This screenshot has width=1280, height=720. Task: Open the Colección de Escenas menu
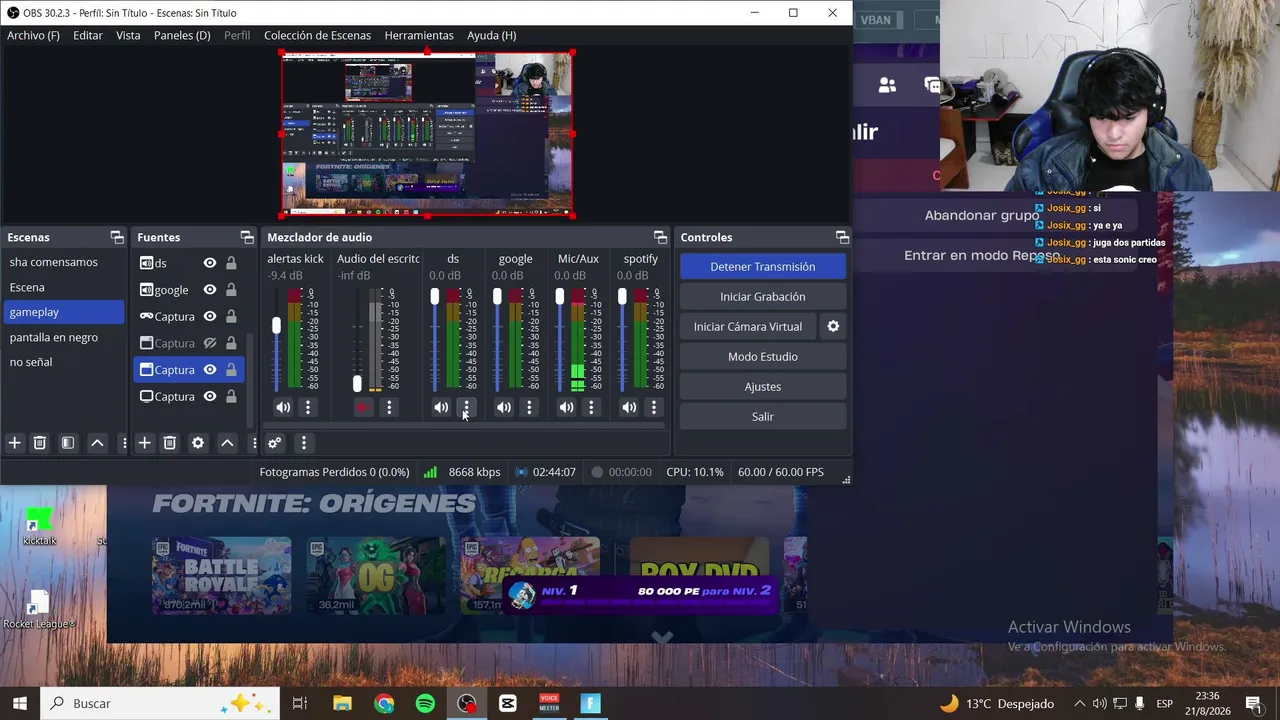317,35
